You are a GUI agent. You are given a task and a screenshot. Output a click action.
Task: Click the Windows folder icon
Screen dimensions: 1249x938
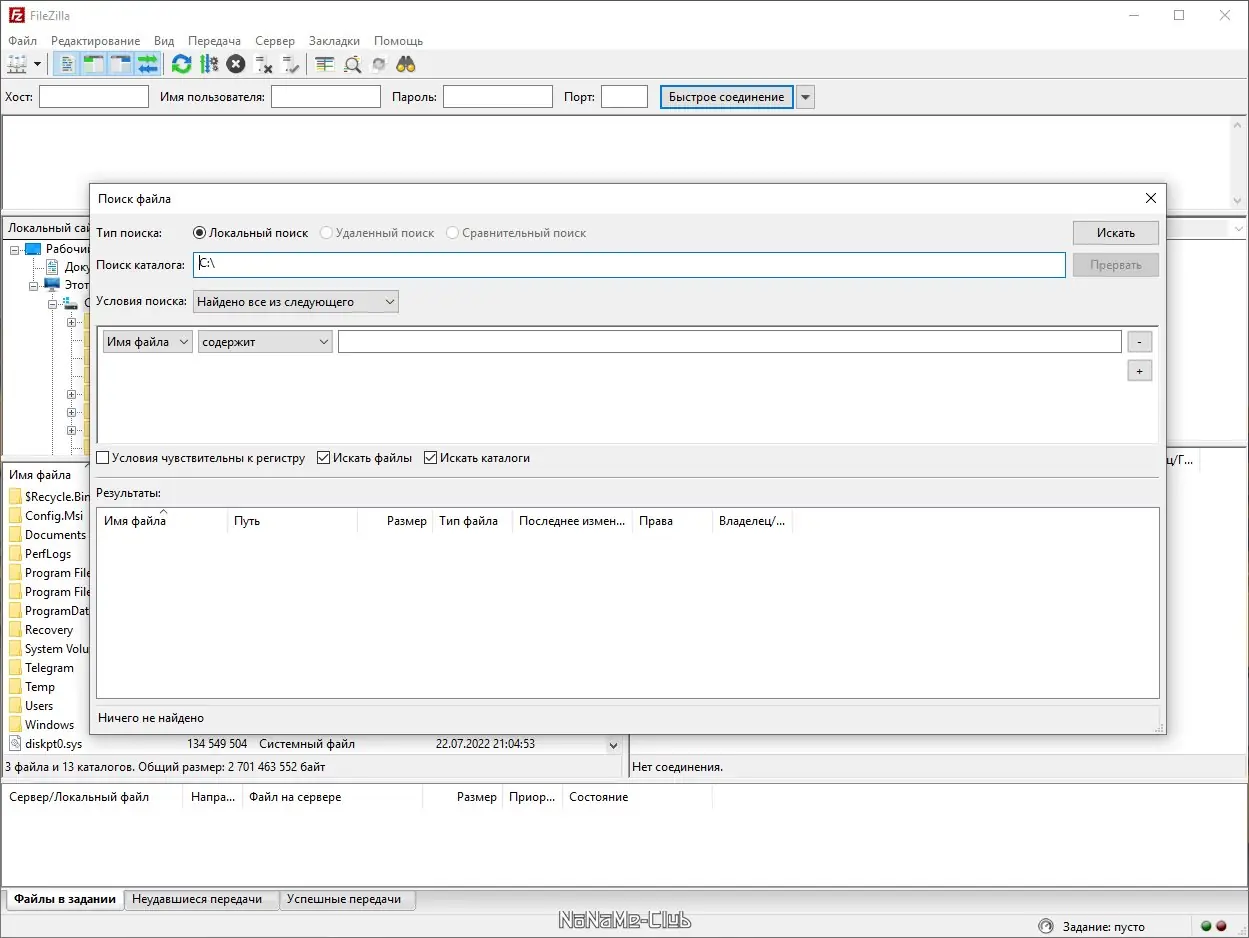15,724
